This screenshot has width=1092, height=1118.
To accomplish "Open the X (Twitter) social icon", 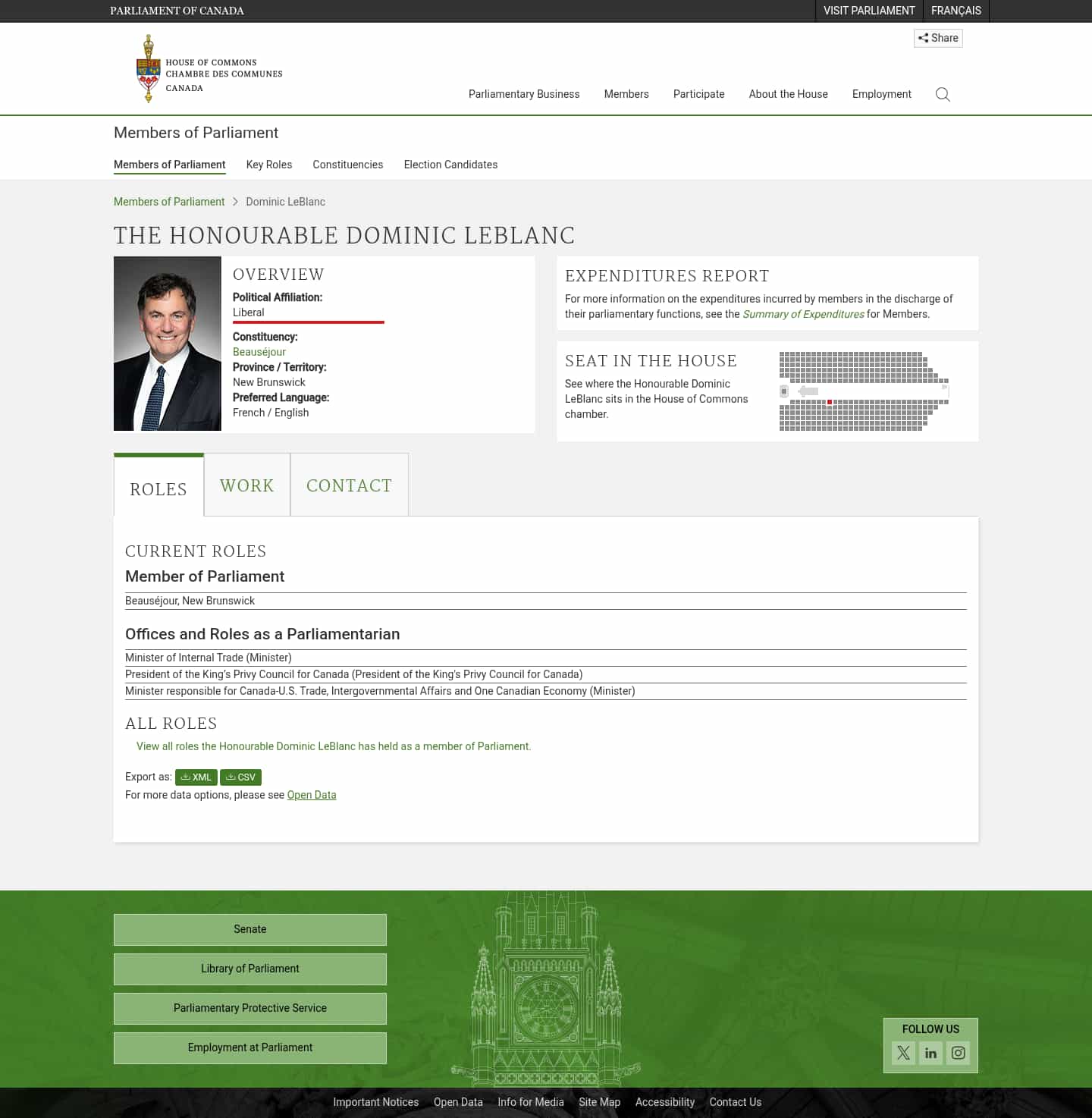I will [x=903, y=1053].
